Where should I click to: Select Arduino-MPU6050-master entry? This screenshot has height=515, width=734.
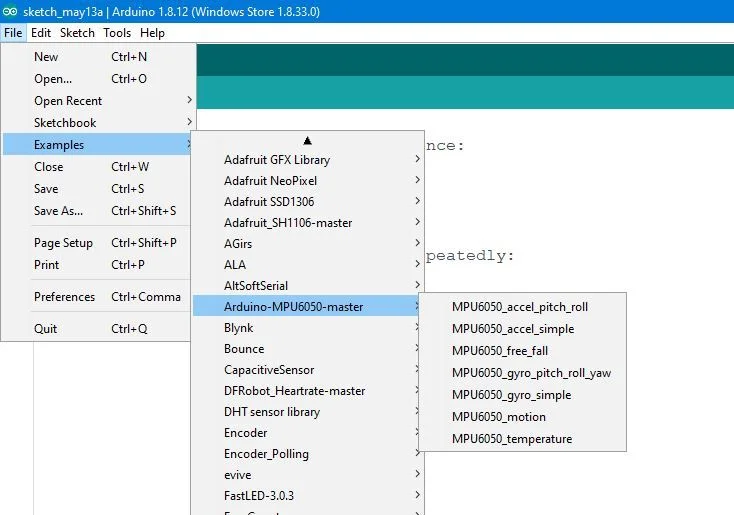[x=307, y=307]
